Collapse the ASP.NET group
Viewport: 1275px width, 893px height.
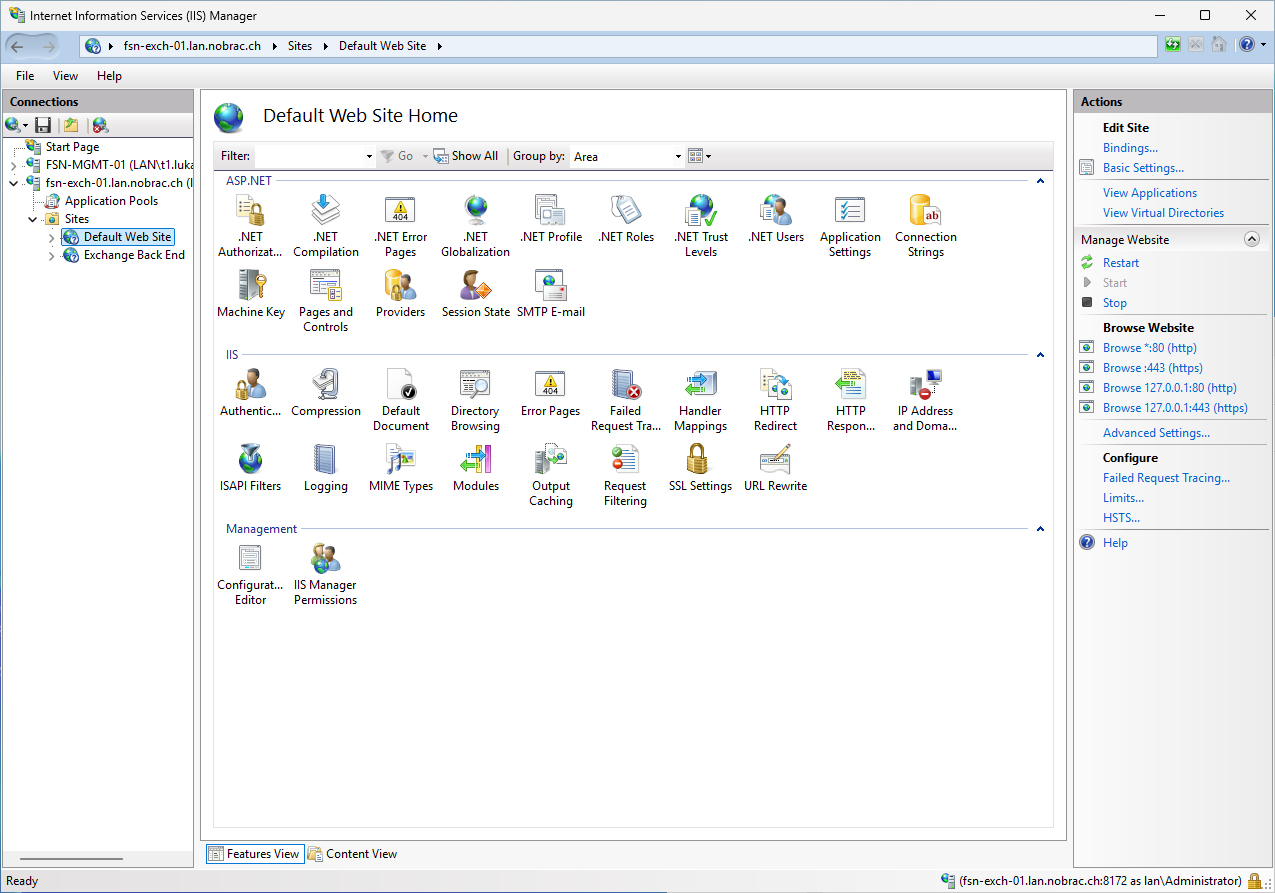[1040, 181]
